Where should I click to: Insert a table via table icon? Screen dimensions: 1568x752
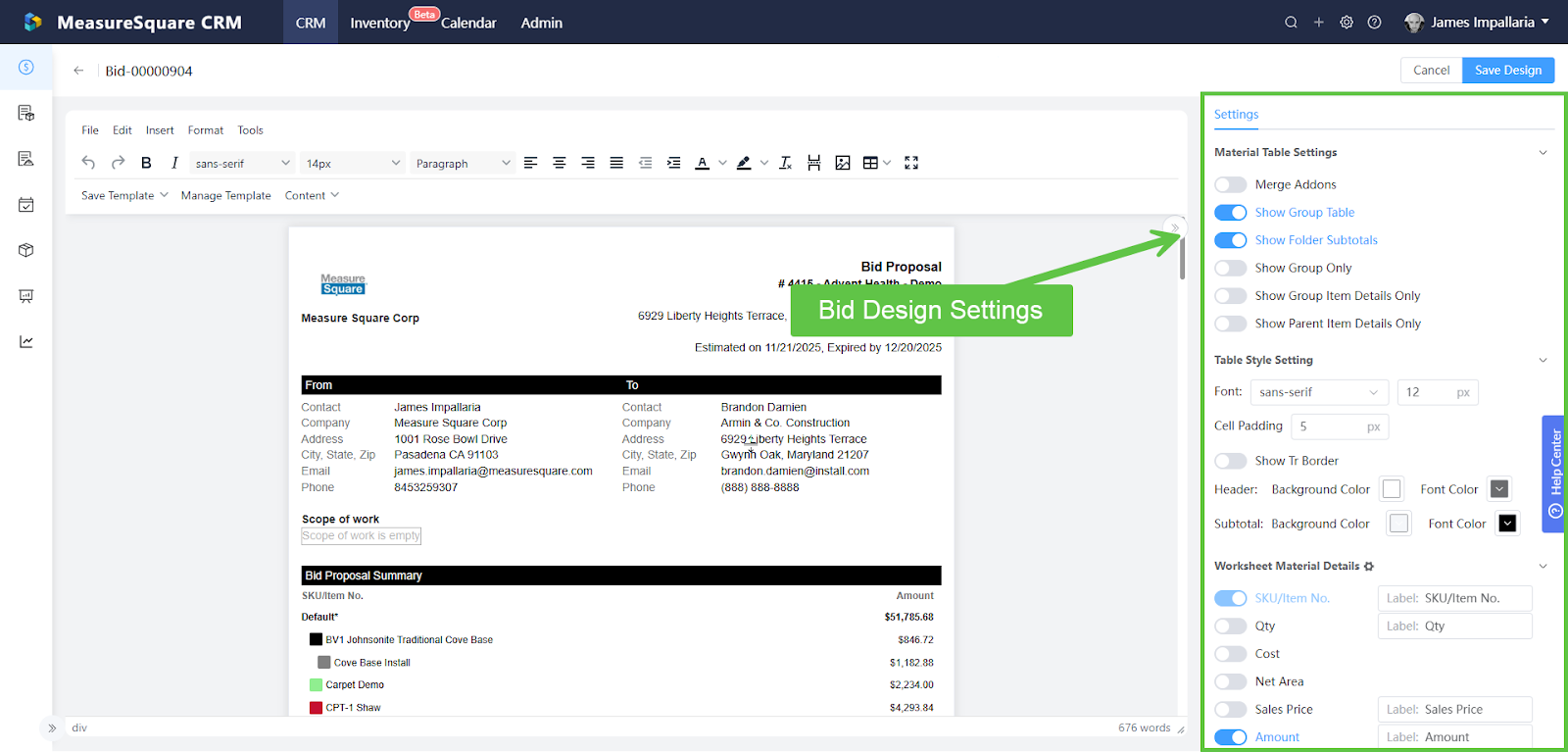click(870, 163)
